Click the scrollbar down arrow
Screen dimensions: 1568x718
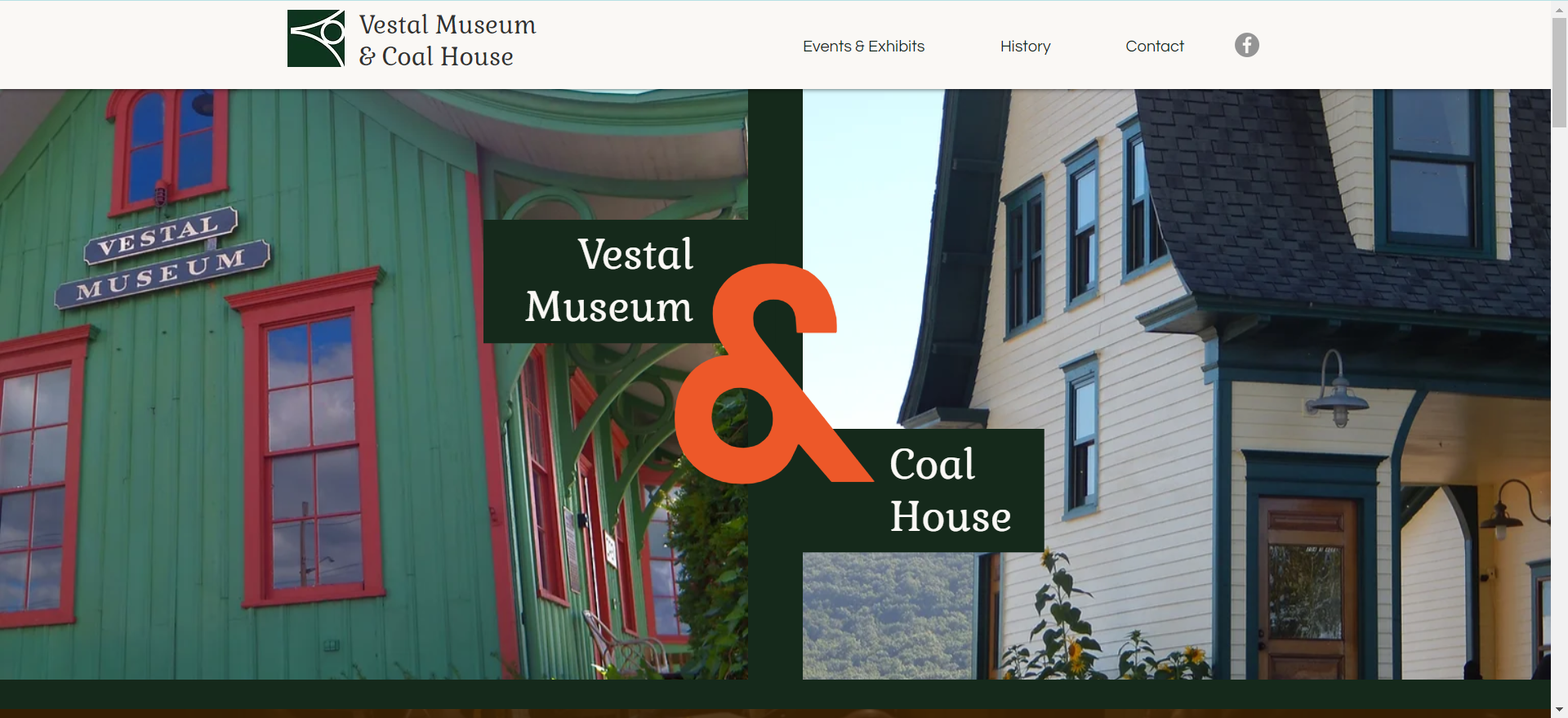pos(1559,710)
